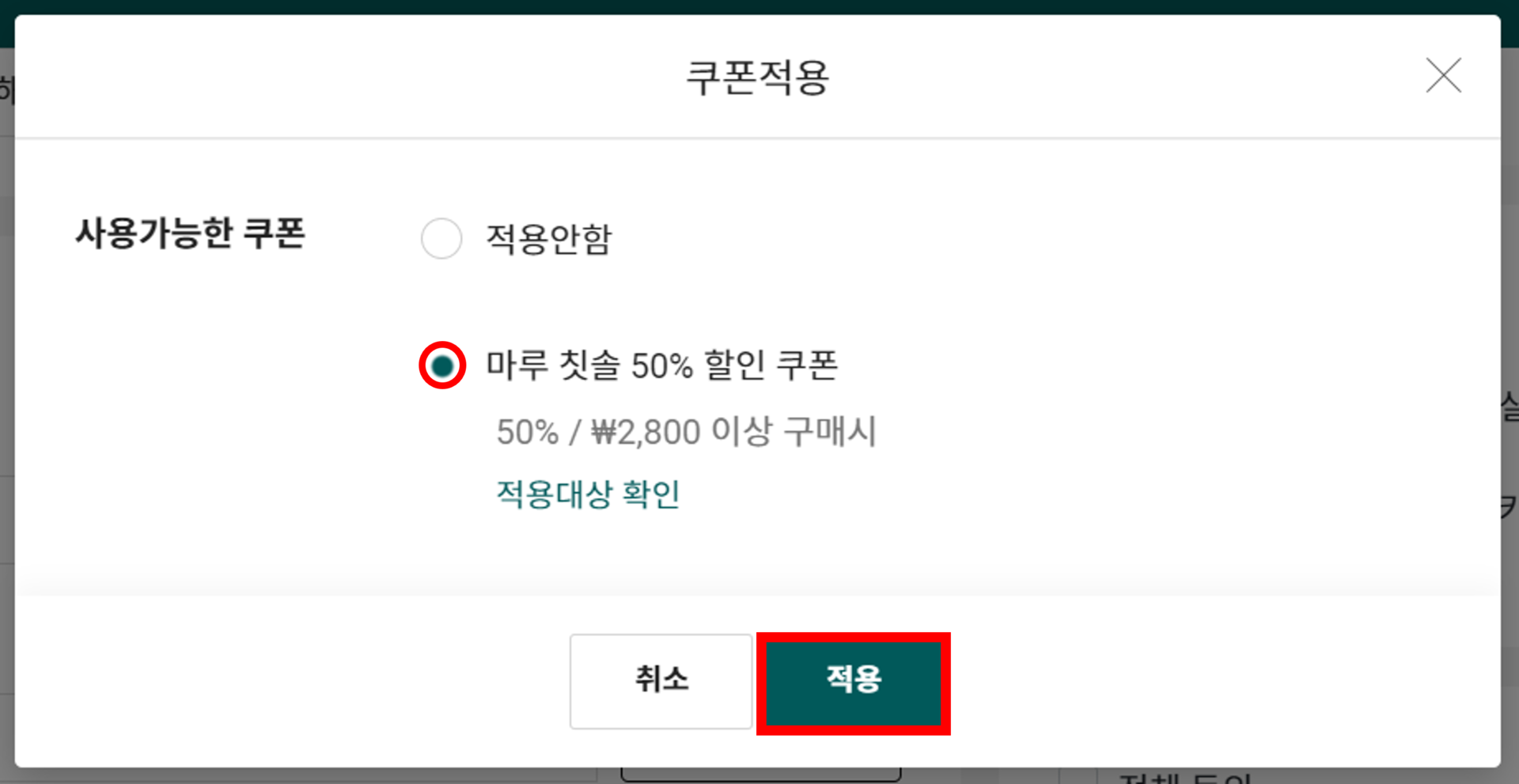Image resolution: width=1519 pixels, height=784 pixels.
Task: Click the cut-off text at right edge near 칫솔 row
Action: coord(1510,407)
